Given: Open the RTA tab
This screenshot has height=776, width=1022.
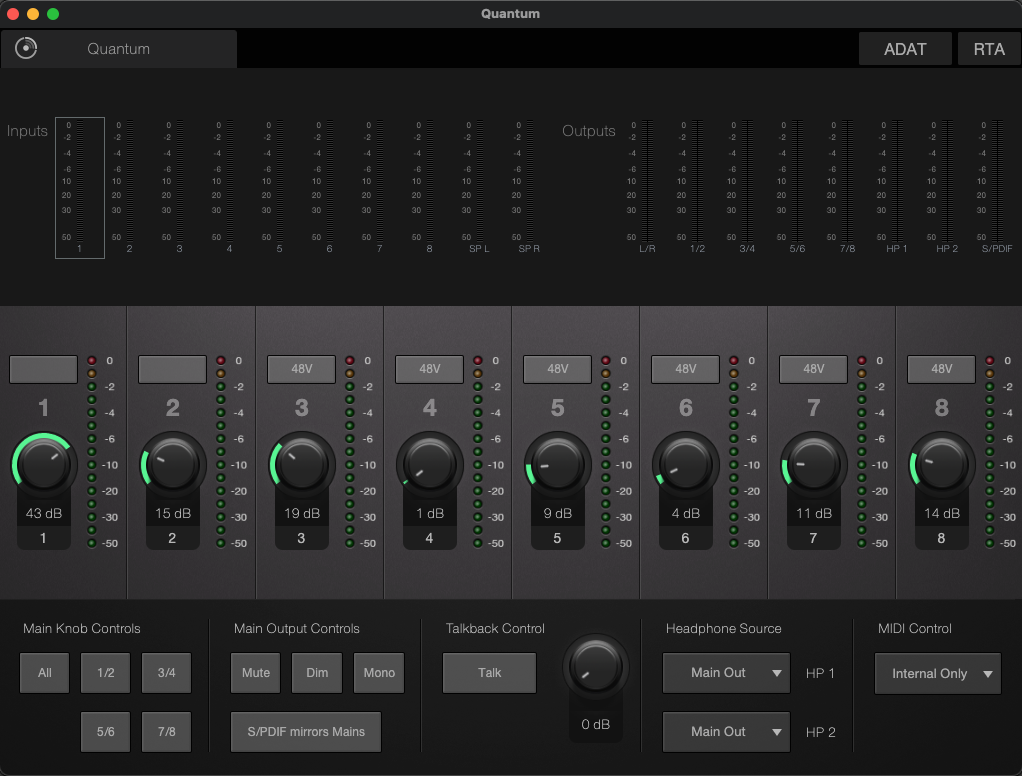Looking at the screenshot, I should [x=989, y=49].
